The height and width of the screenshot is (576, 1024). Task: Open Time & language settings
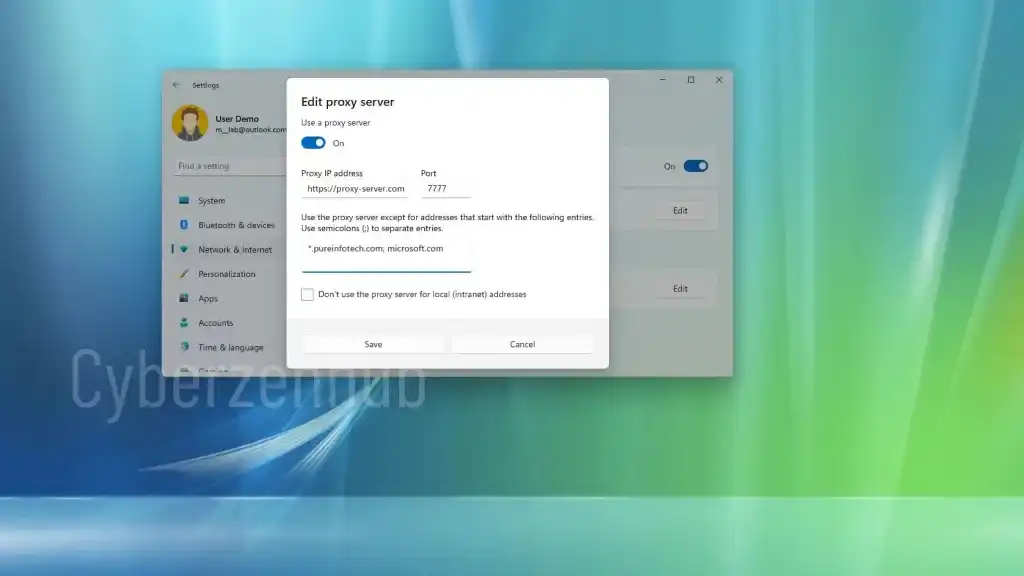coord(230,347)
